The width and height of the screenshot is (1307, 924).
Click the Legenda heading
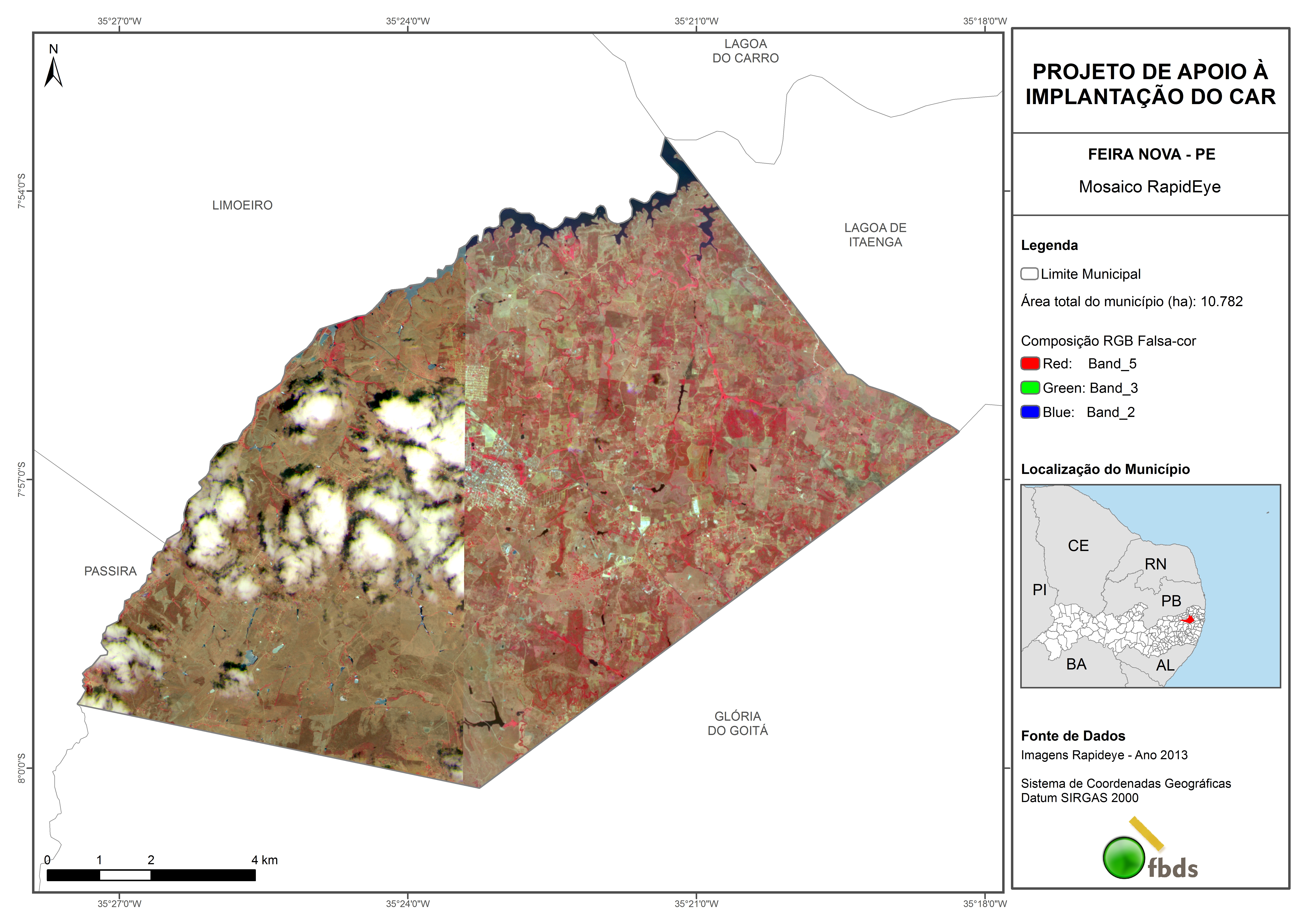point(1049,245)
